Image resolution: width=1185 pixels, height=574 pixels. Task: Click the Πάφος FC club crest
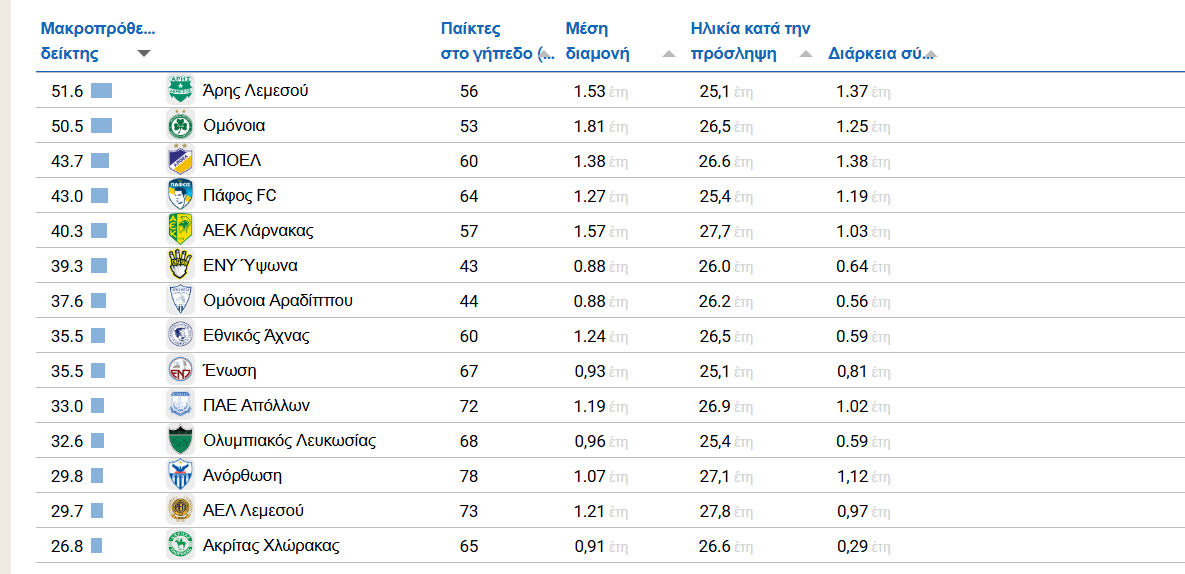pos(179,196)
